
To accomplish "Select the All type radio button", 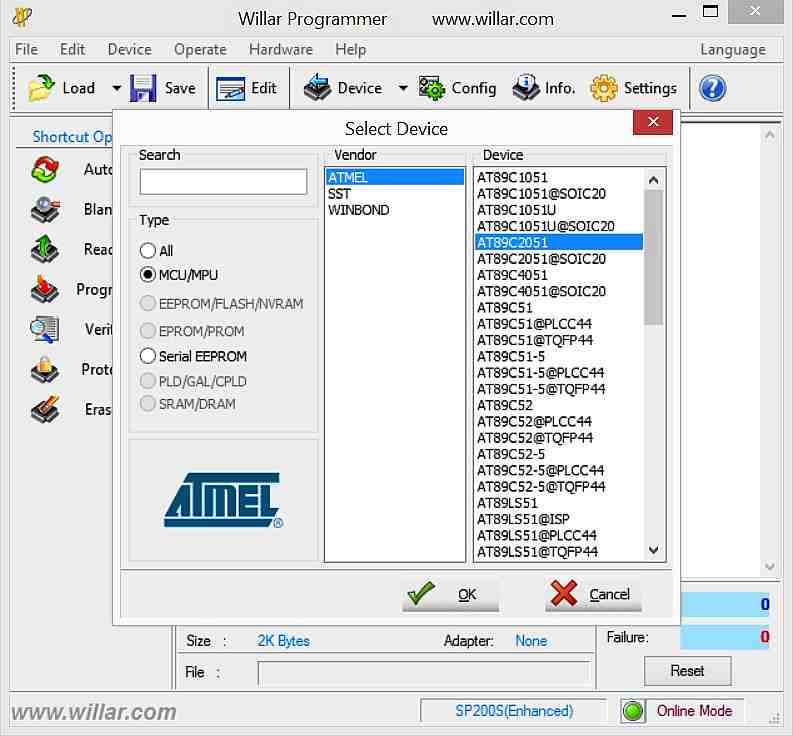I will (148, 250).
